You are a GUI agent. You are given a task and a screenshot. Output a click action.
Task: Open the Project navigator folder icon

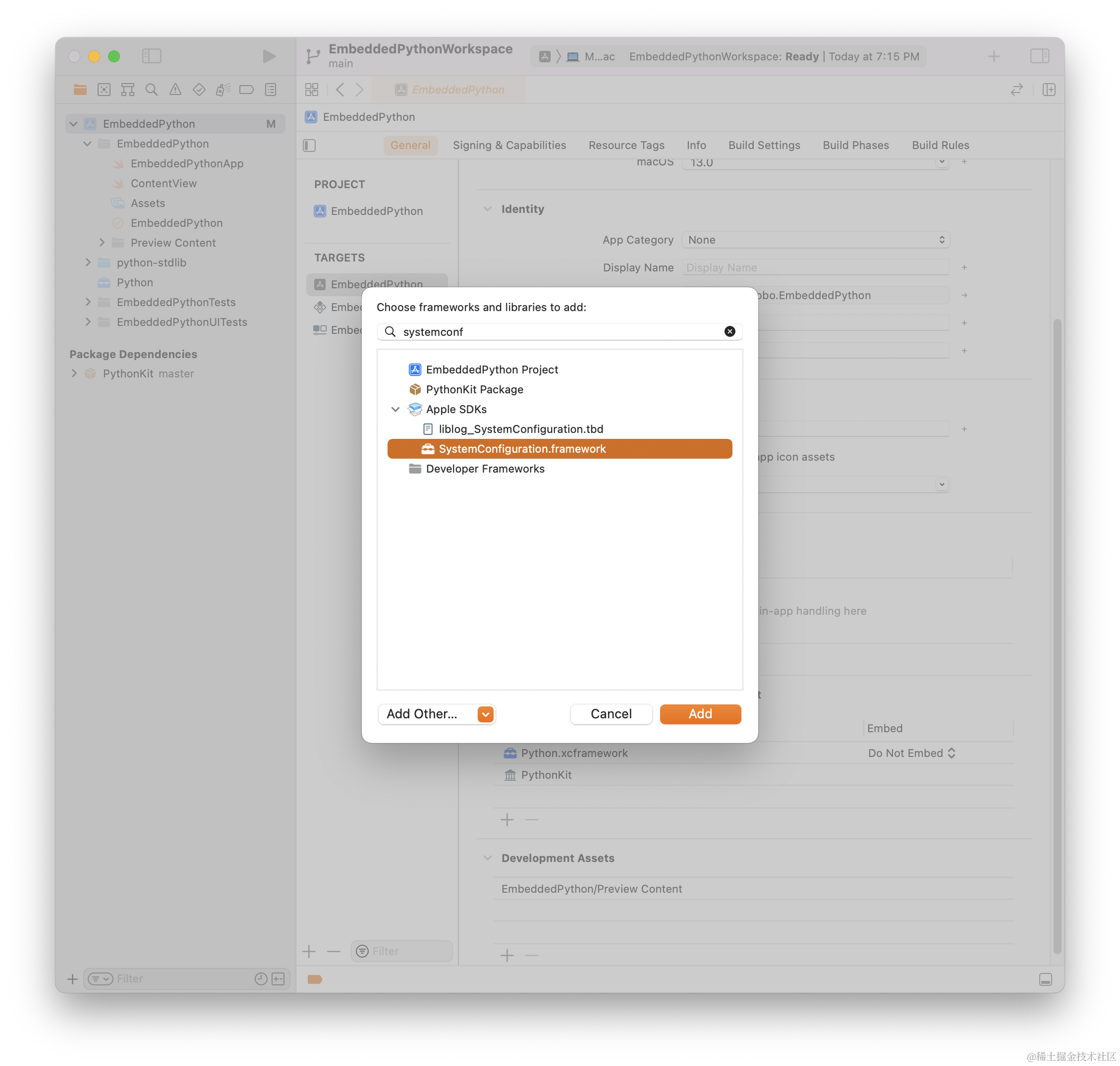pos(80,89)
